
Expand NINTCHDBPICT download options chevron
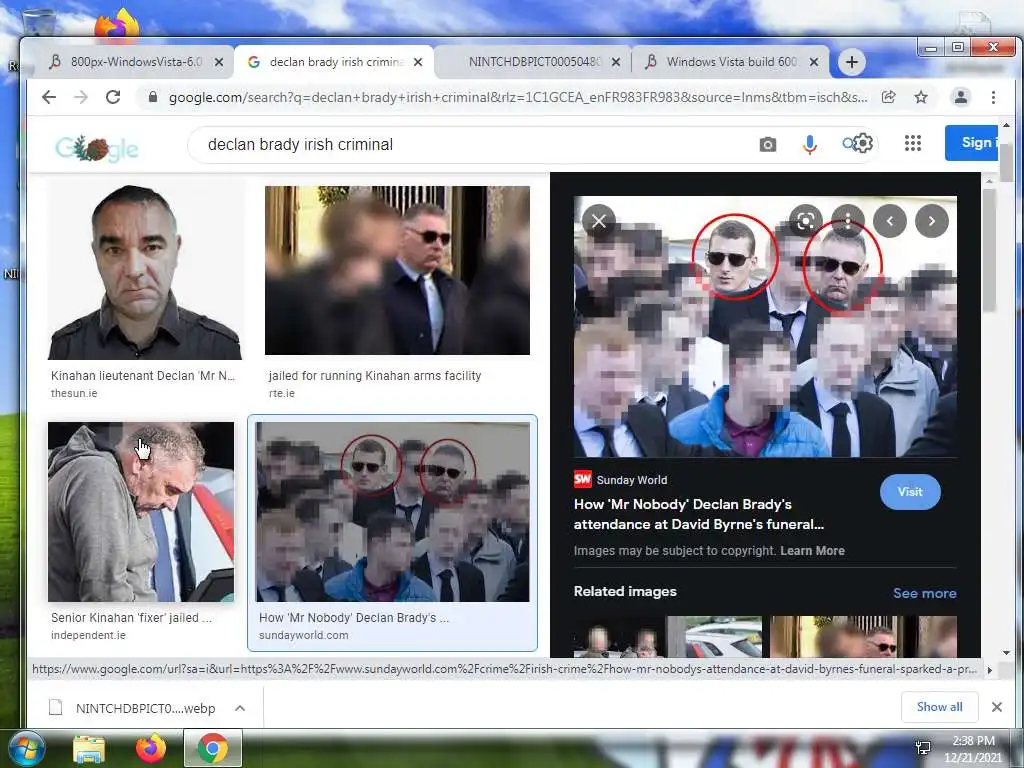(240, 708)
